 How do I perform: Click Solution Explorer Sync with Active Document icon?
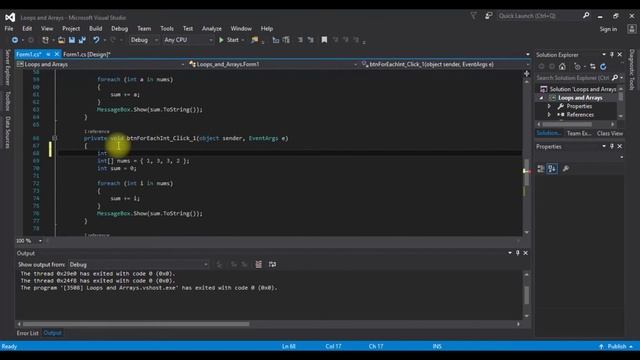point(593,67)
